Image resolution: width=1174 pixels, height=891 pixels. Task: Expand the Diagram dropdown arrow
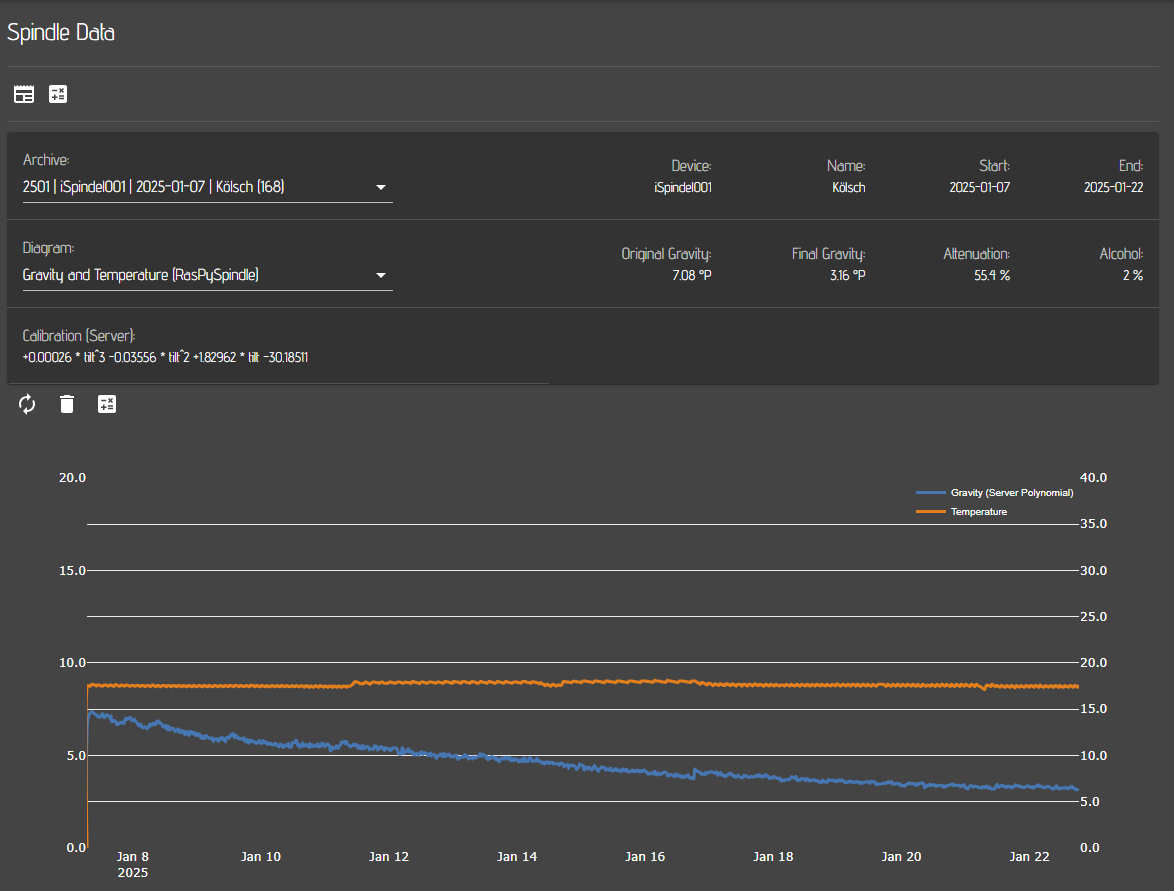pos(381,275)
